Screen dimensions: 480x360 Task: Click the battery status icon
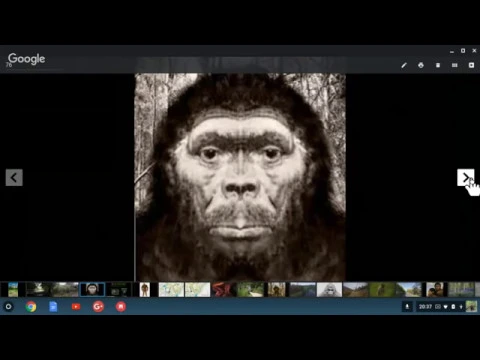pos(453,307)
